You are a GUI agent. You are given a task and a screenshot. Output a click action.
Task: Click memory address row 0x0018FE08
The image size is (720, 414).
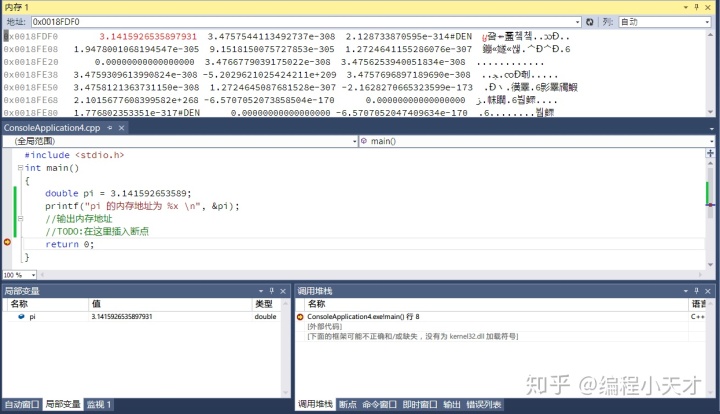point(31,49)
